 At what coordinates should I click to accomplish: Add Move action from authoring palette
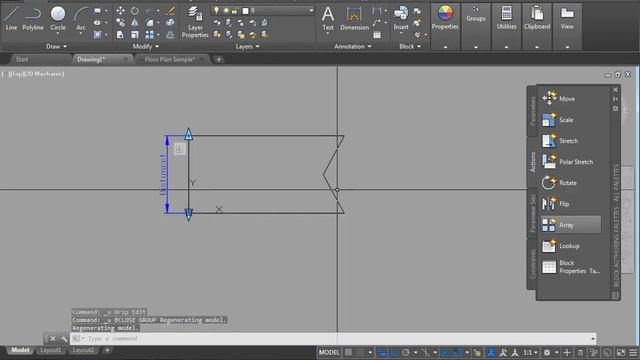559,98
